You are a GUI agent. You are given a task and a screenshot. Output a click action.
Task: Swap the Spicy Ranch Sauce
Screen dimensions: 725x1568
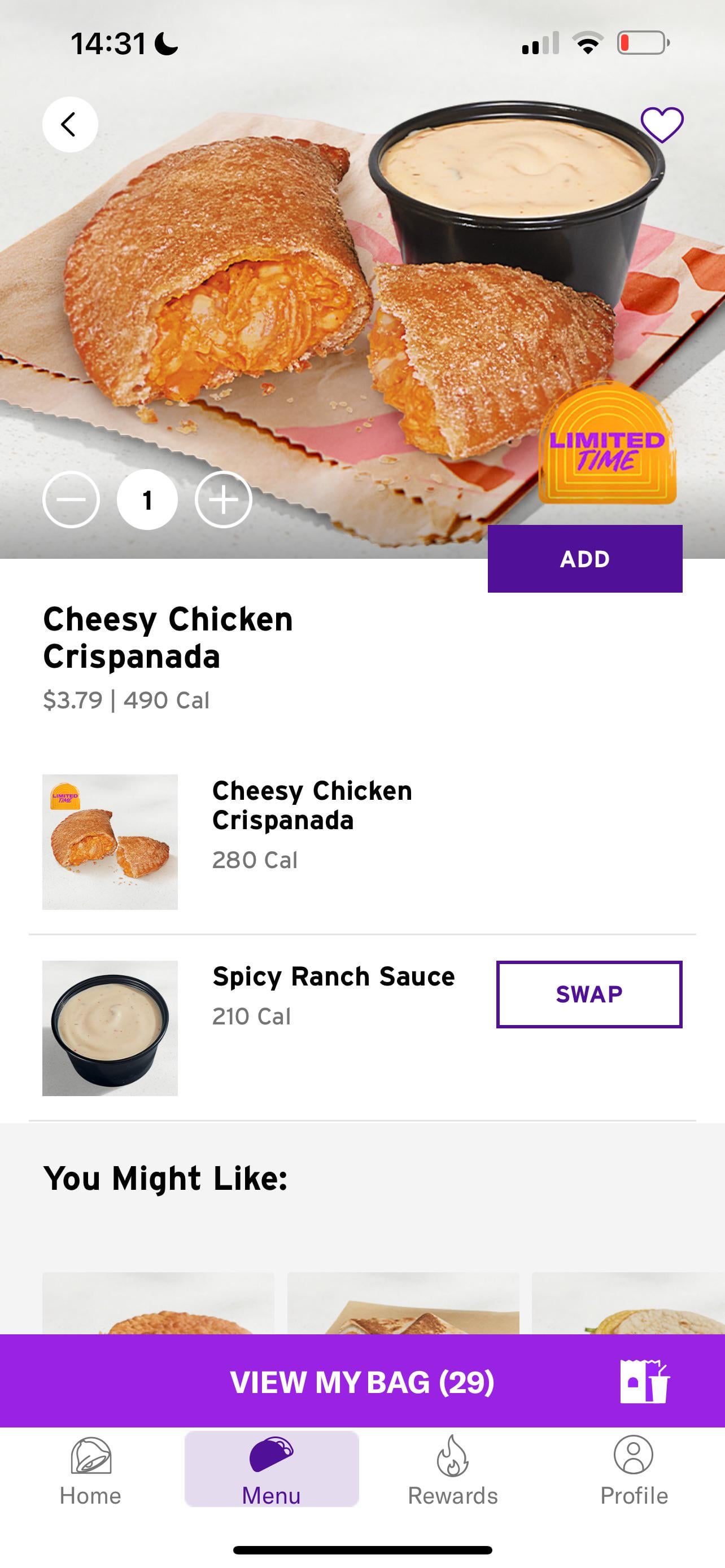[x=589, y=994]
